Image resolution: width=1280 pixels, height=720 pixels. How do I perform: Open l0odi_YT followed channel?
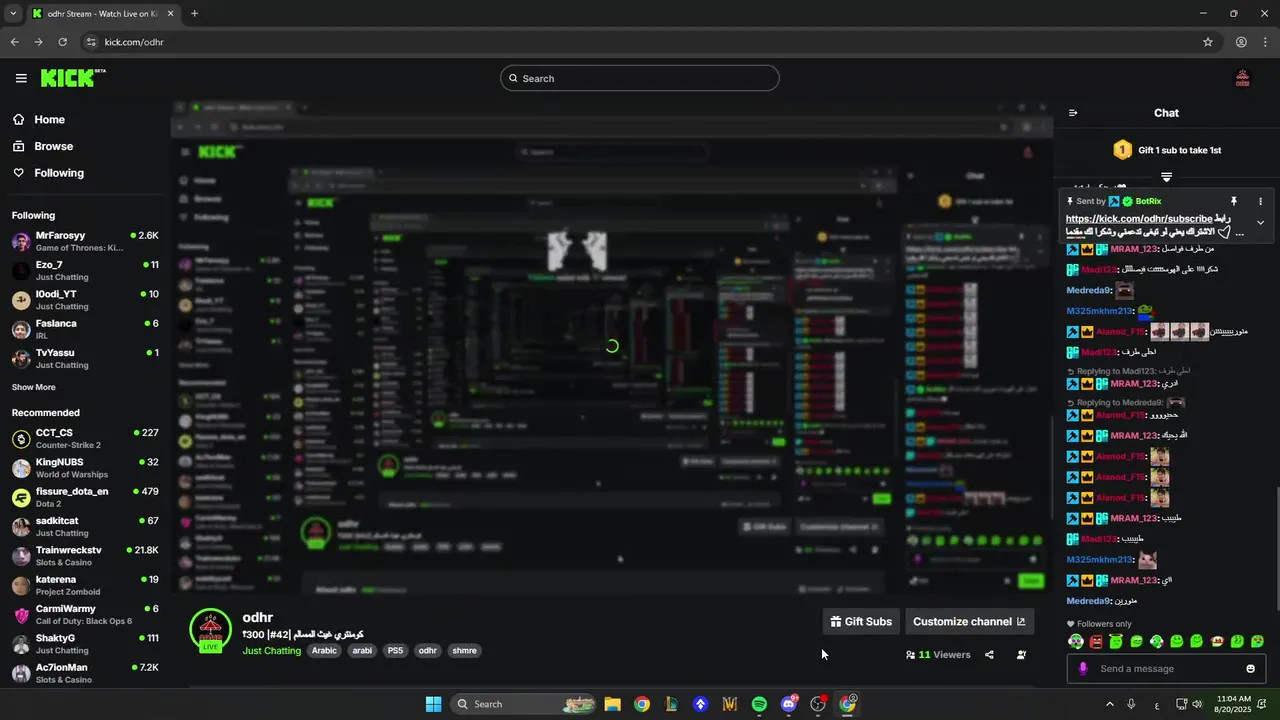[85, 300]
